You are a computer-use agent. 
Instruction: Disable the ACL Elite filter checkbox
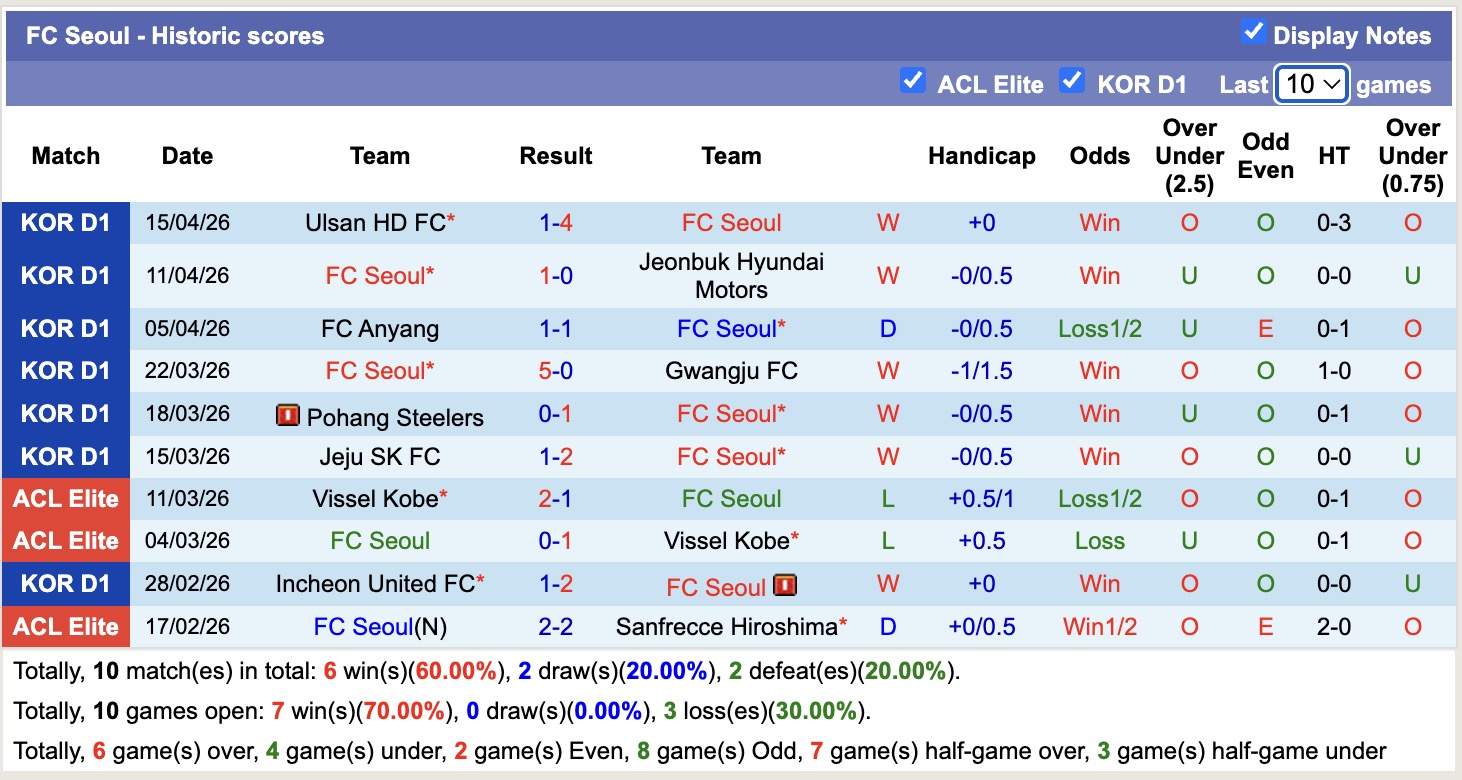point(913,82)
